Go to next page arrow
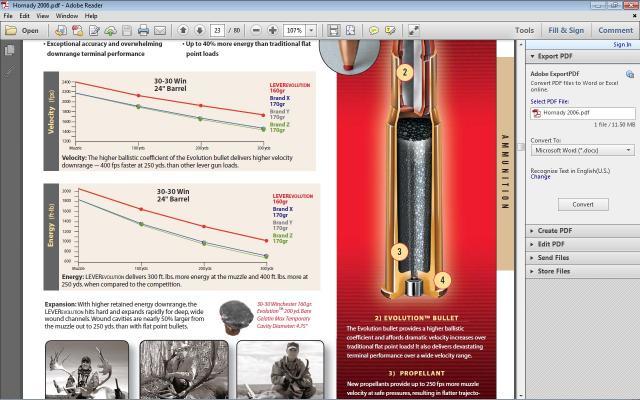Screen dimensions: 640x400 point(200,30)
